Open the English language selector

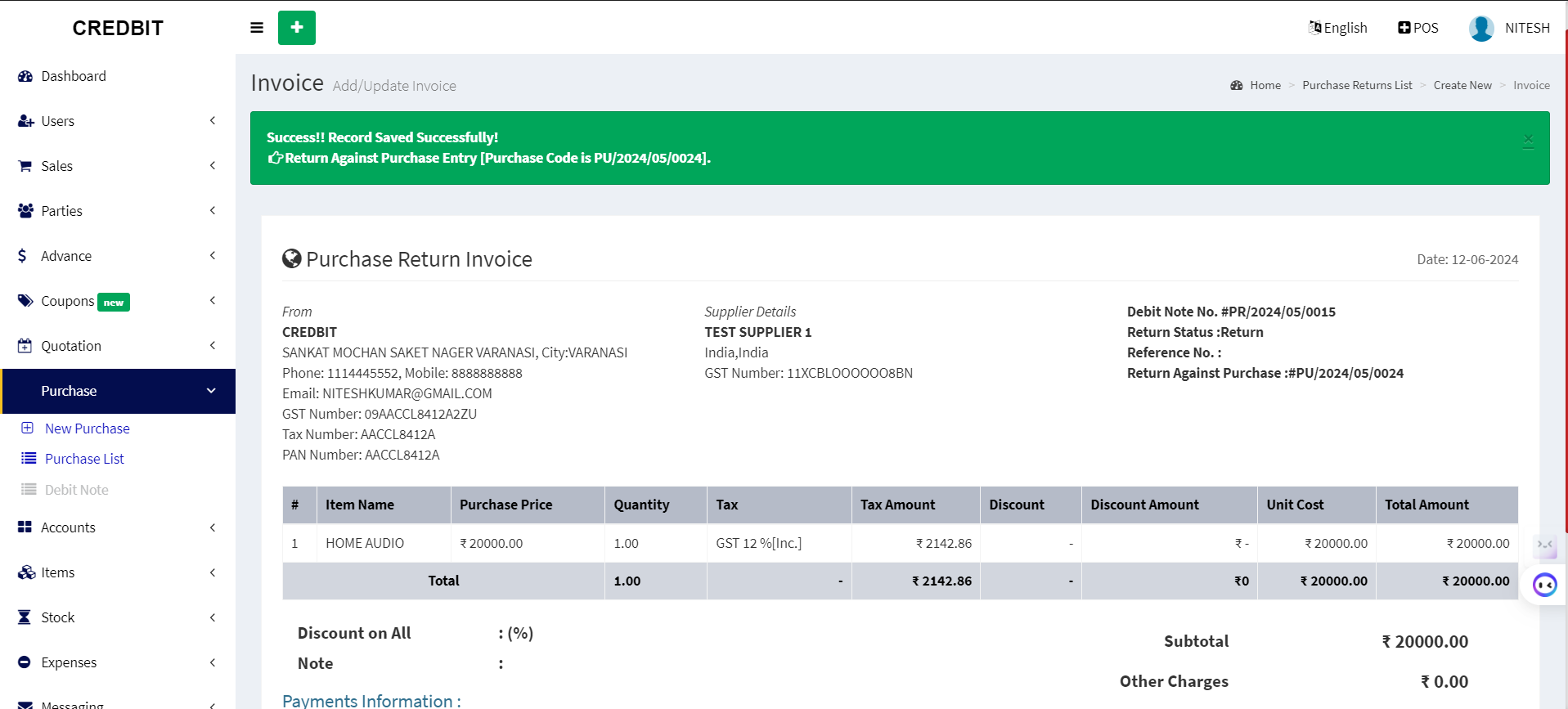1338,28
